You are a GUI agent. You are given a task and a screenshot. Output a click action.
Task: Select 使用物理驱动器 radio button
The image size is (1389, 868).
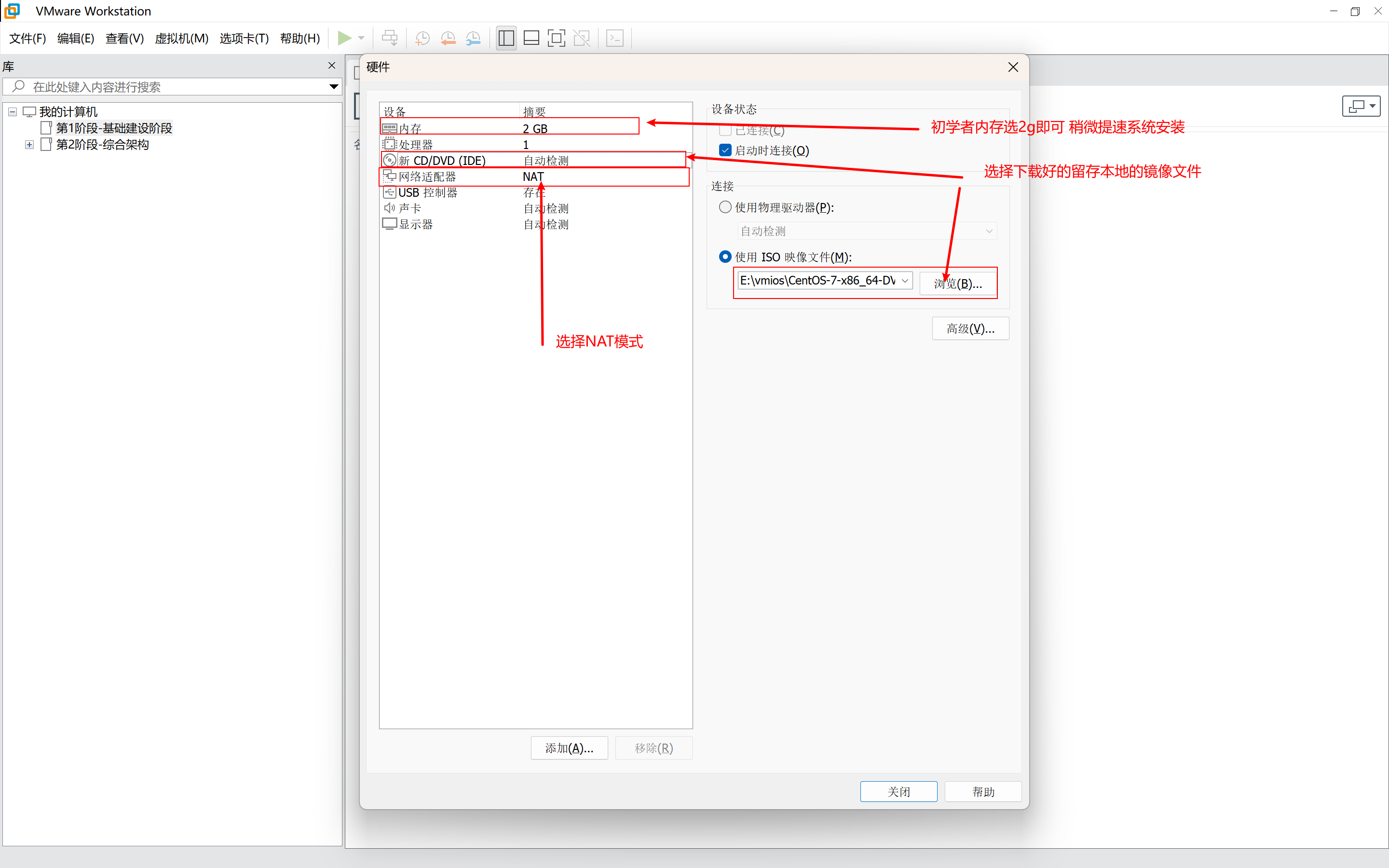click(725, 207)
